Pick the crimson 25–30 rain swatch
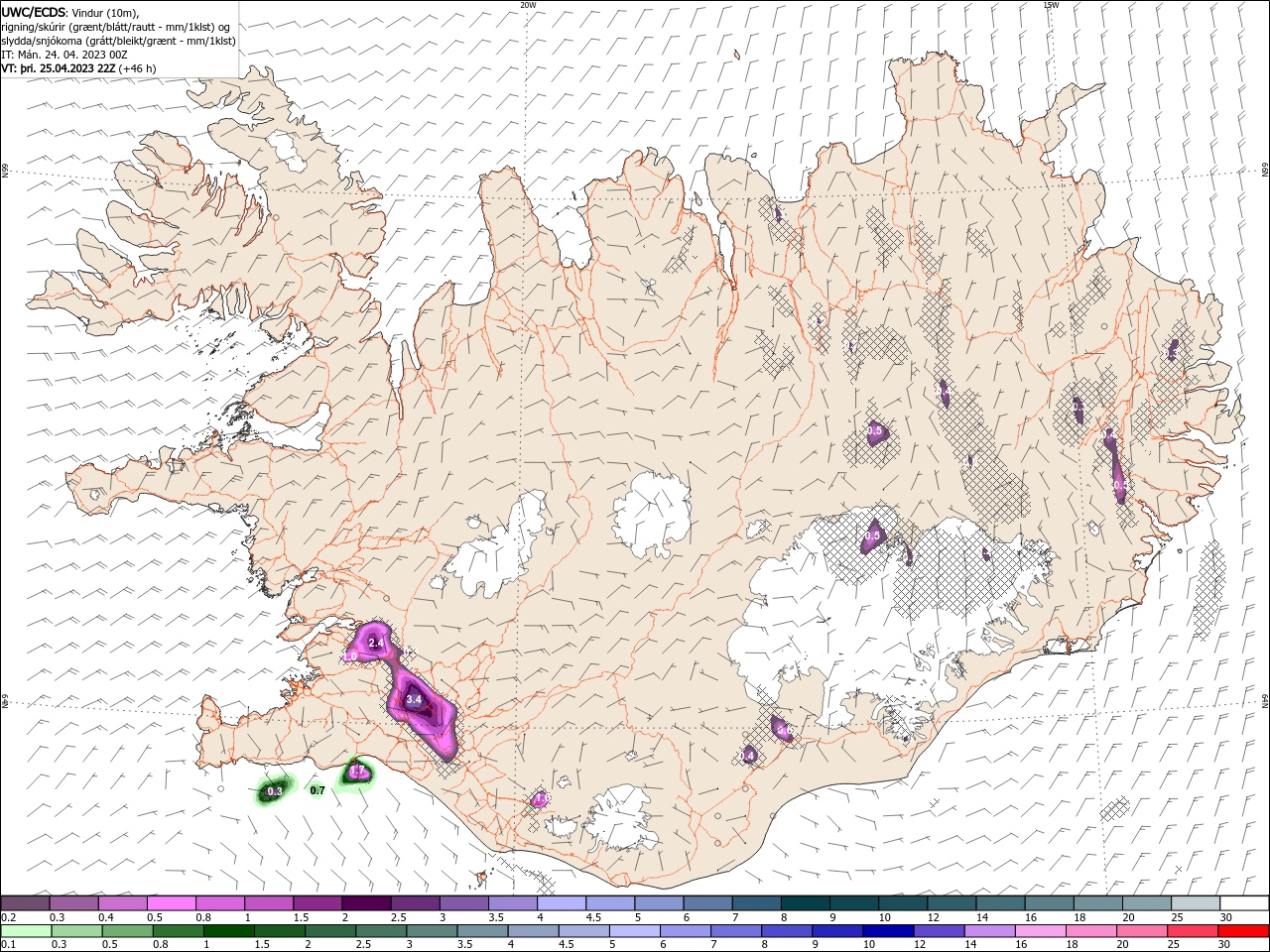 click(x=1194, y=930)
